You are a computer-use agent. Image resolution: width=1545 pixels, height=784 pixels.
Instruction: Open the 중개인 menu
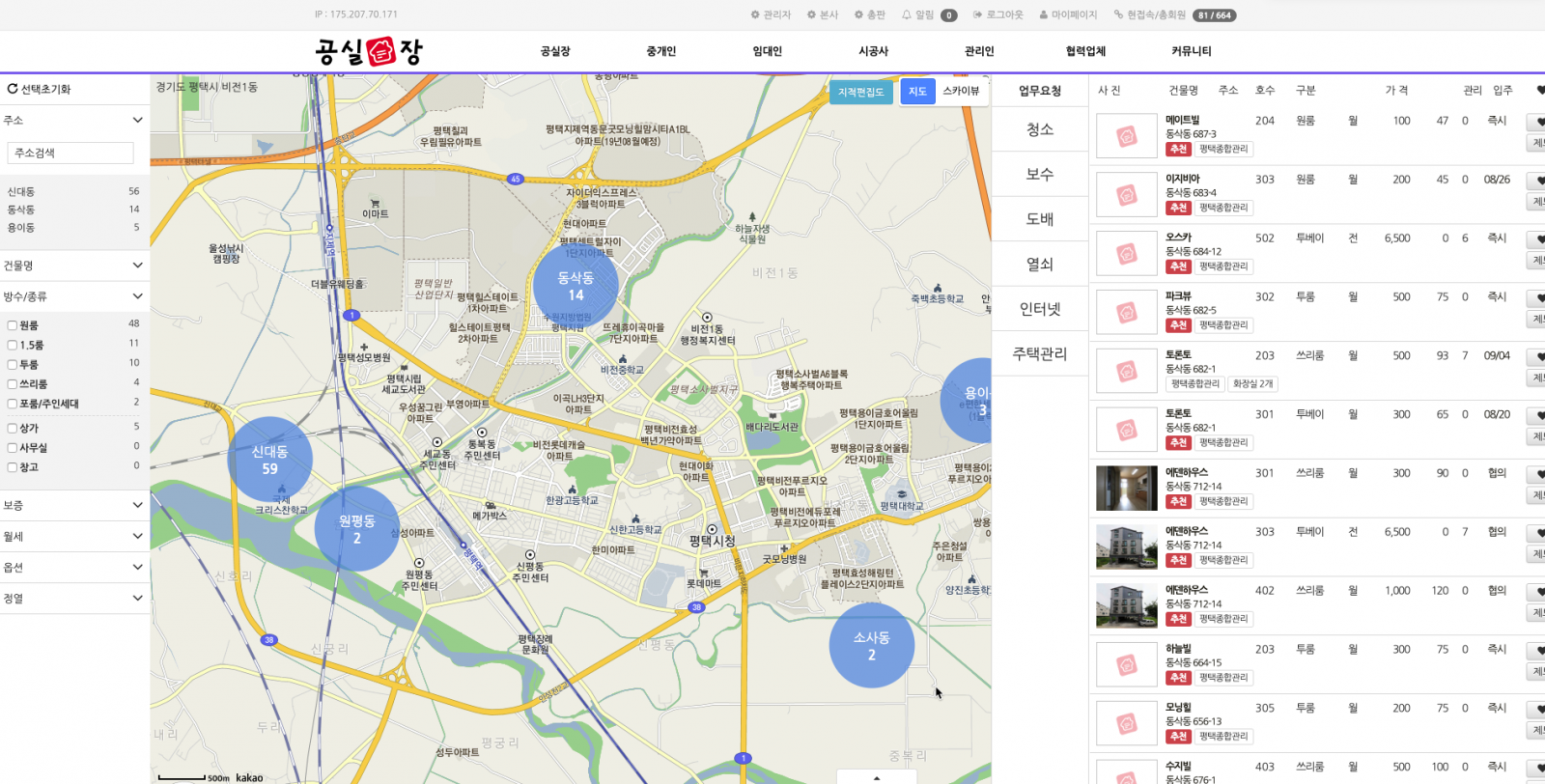click(660, 51)
